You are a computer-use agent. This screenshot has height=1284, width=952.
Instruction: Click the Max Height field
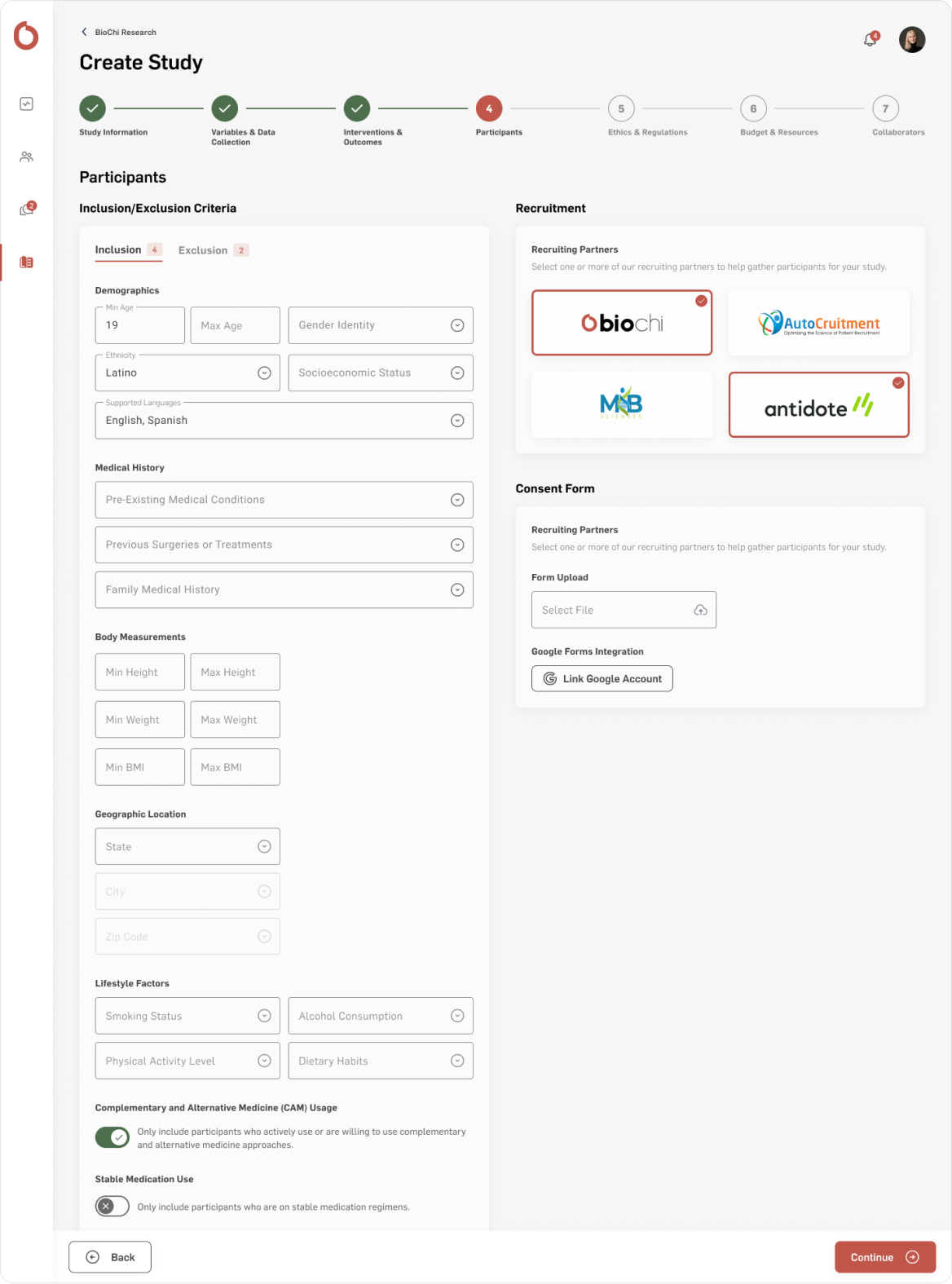point(236,672)
